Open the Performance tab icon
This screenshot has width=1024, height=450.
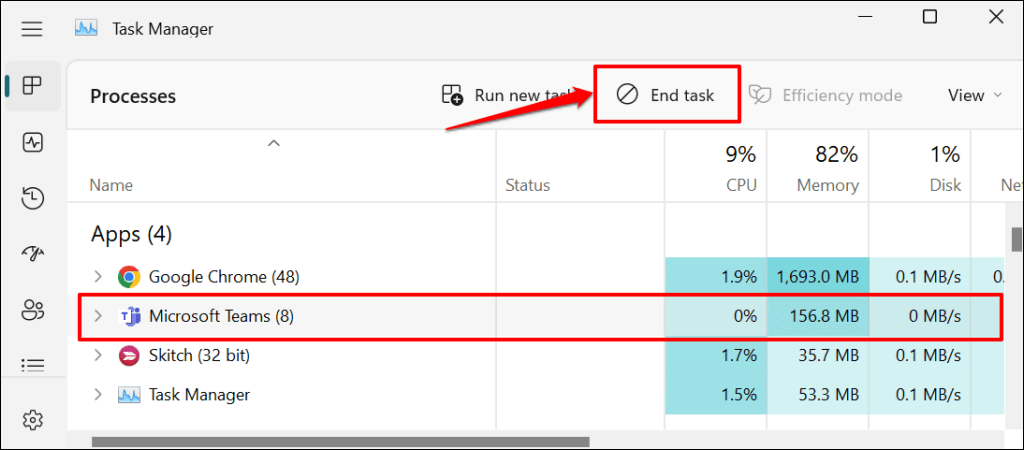pos(32,142)
